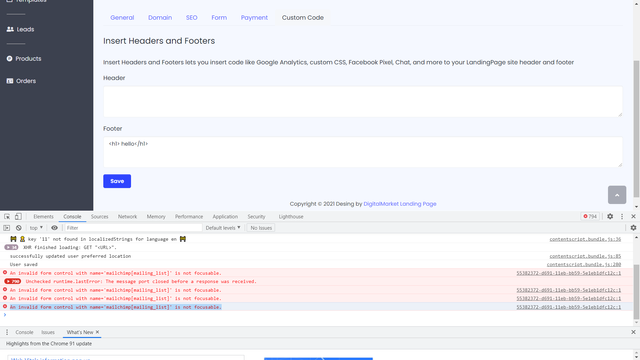Click the Orders sidebar menu label
The height and width of the screenshot is (360, 640).
tap(26, 81)
